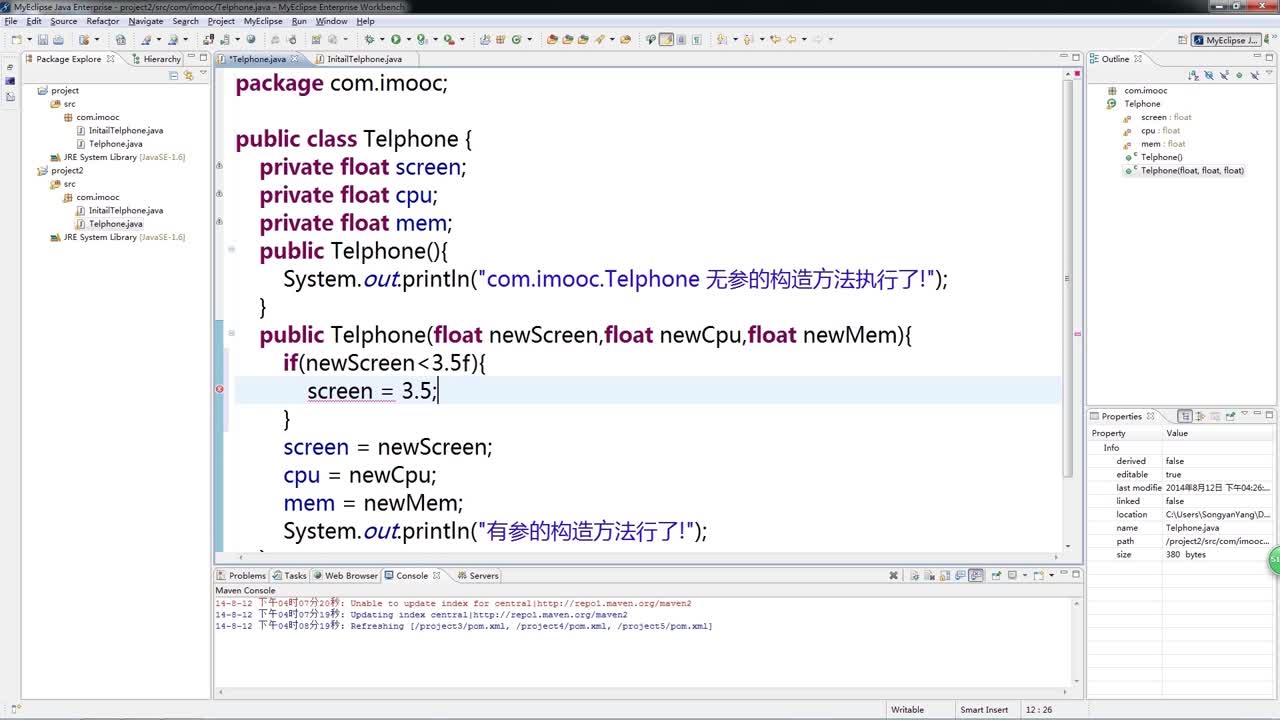
Task: Select Telphone() constructor in Outline
Action: click(1161, 157)
